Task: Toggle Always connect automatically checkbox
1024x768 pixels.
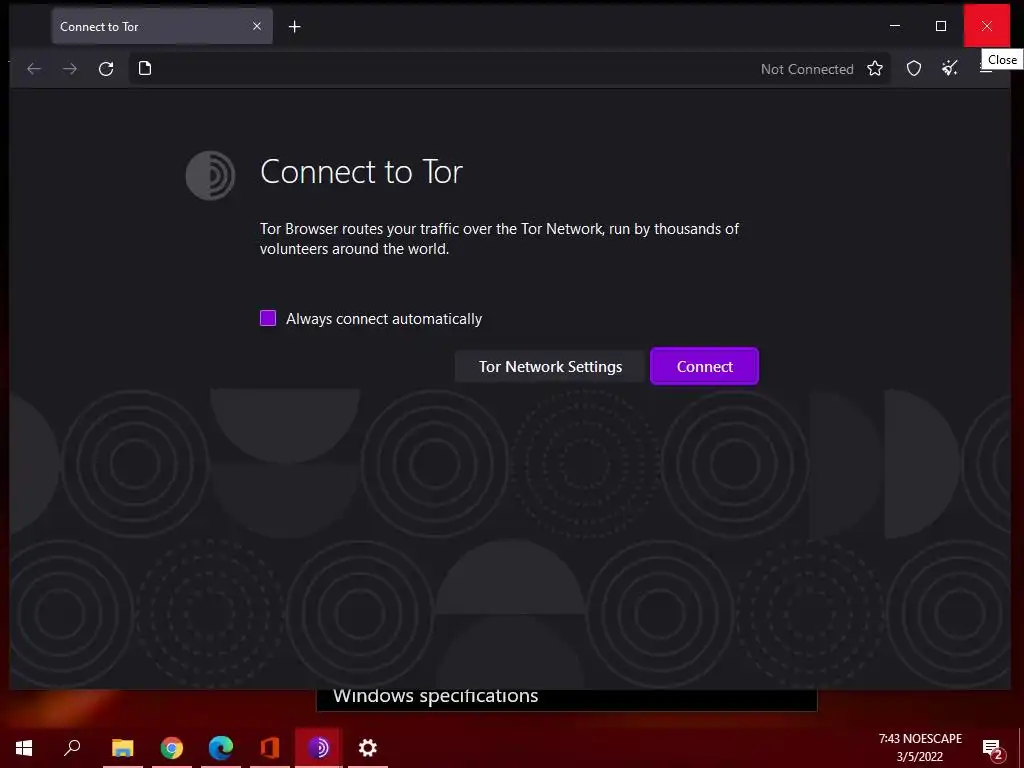Action: (268, 318)
